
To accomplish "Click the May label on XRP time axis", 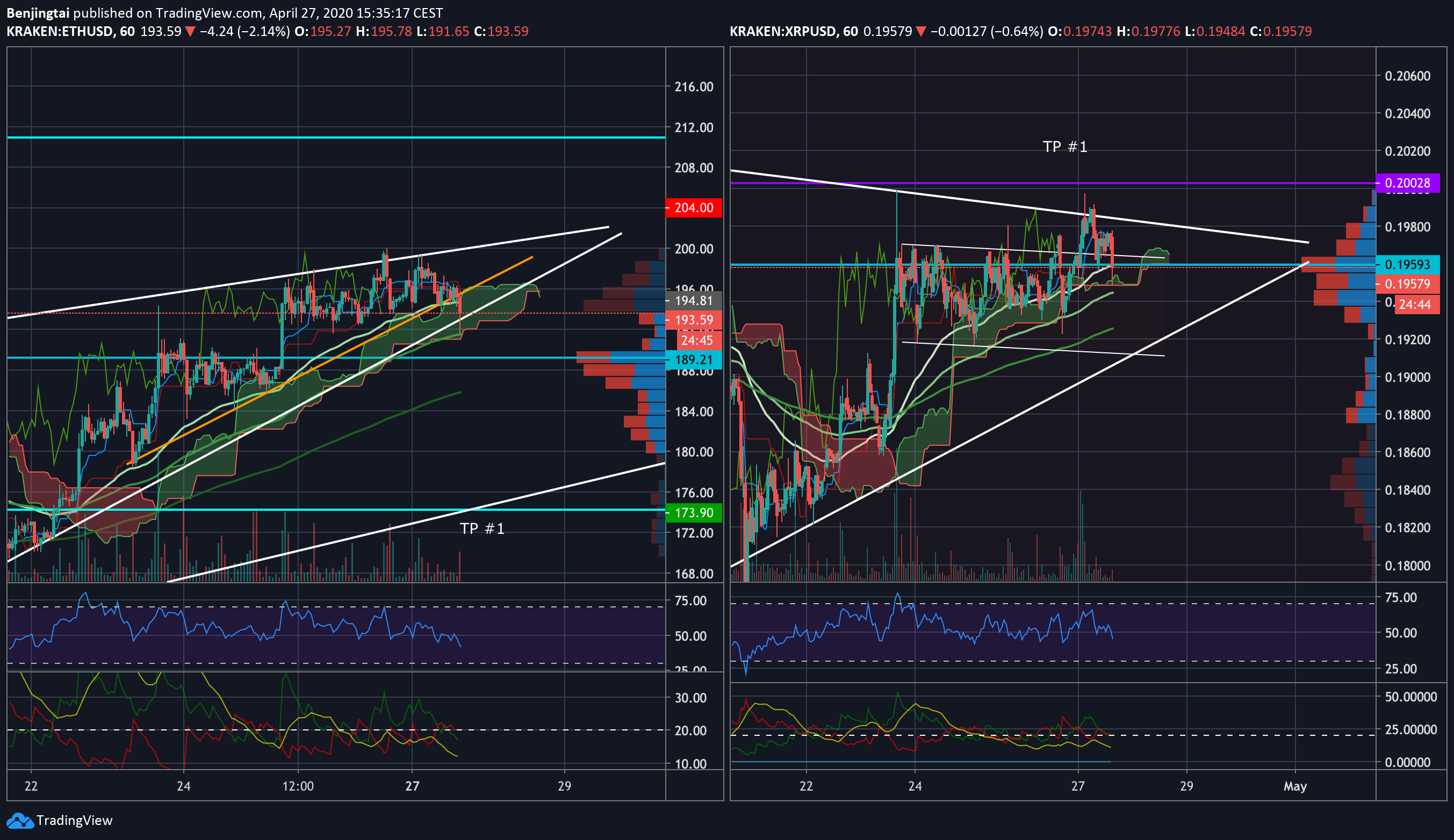I will tap(1295, 786).
